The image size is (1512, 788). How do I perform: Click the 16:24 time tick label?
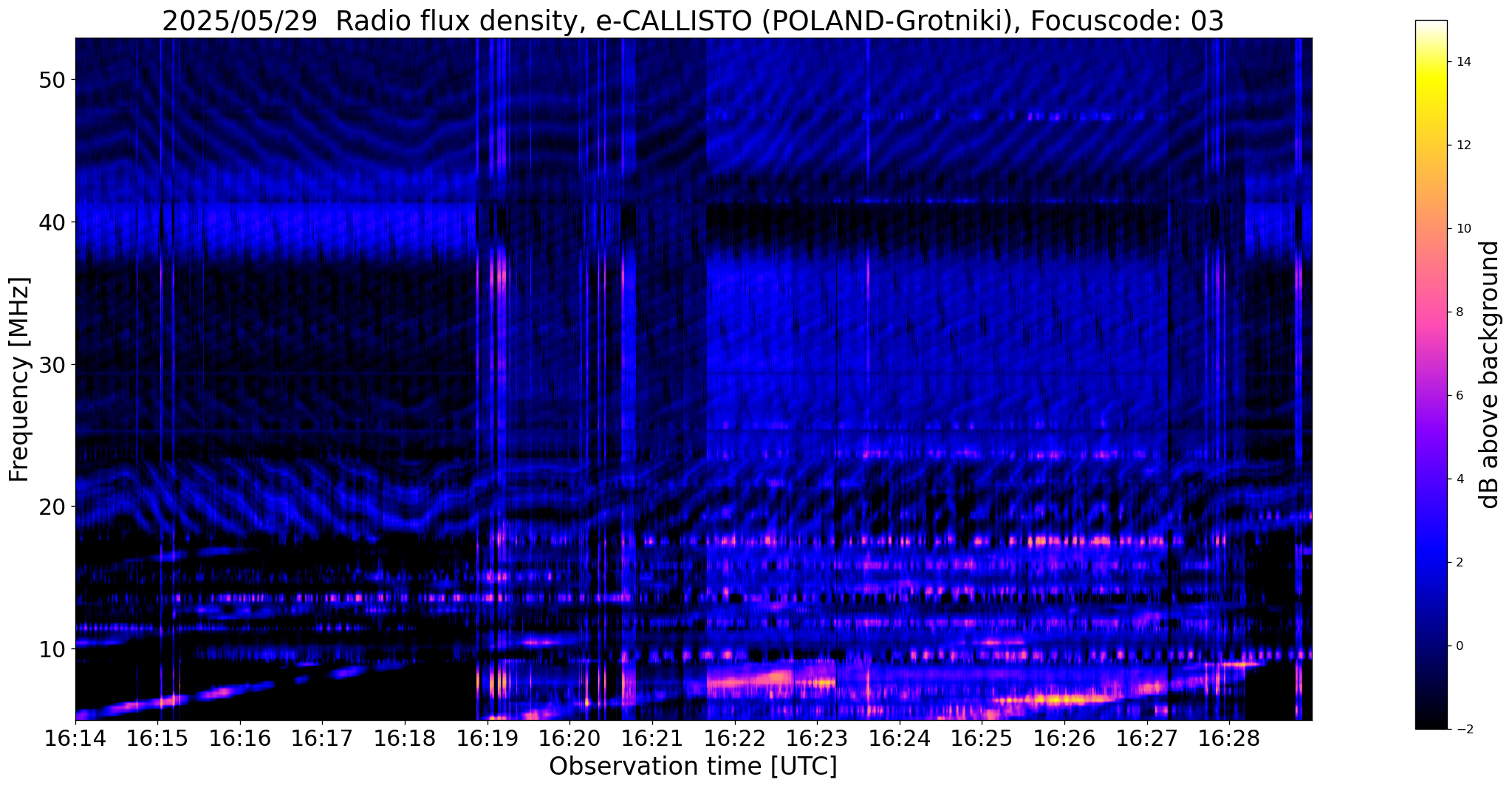point(900,739)
